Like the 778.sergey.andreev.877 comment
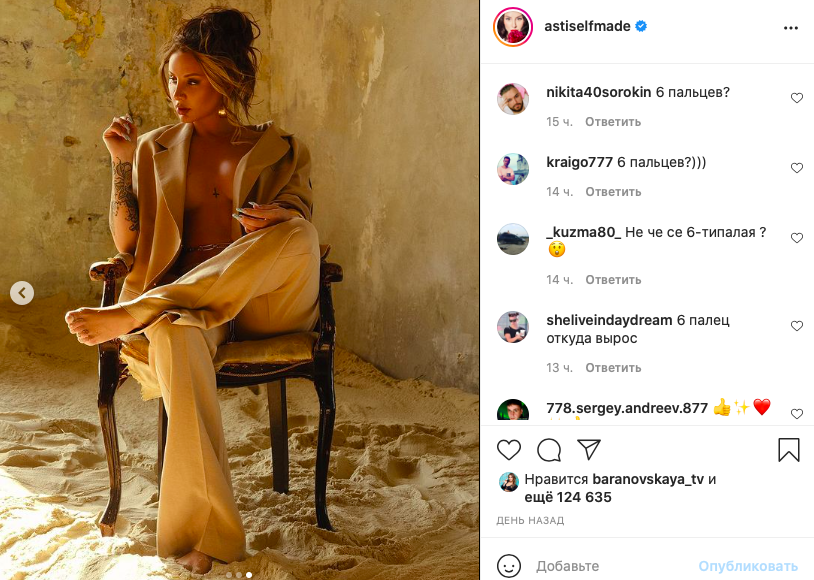Viewport: 814px width, 580px height. click(x=797, y=414)
